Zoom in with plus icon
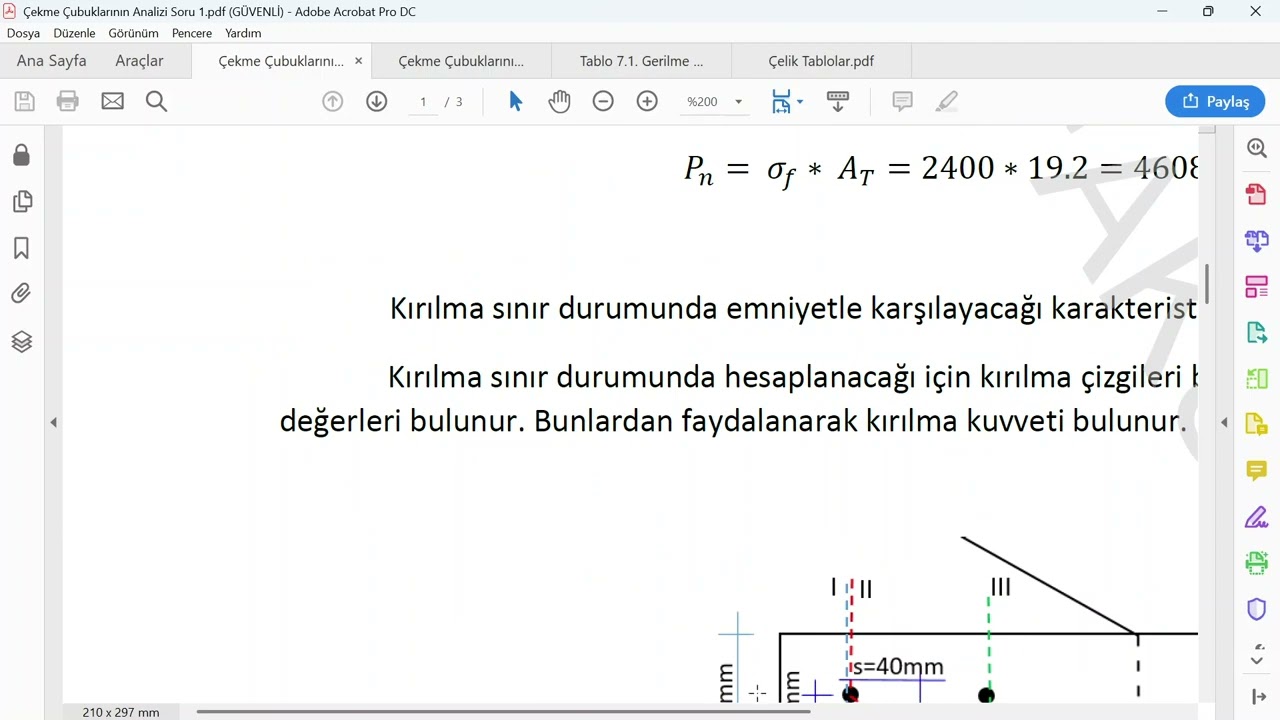1280x720 pixels. pos(647,101)
